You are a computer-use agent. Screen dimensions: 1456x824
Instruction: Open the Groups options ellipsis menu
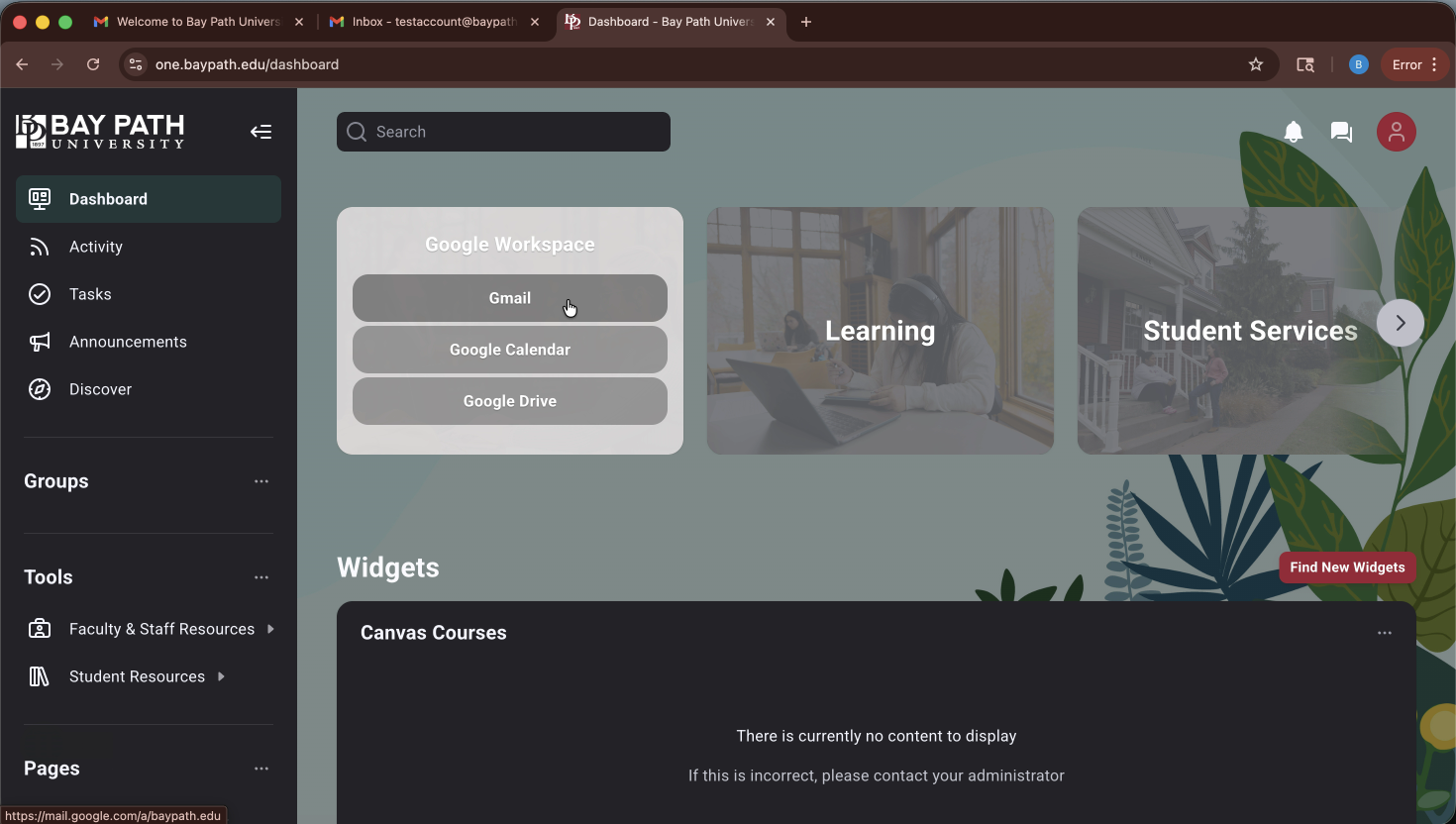(x=260, y=481)
